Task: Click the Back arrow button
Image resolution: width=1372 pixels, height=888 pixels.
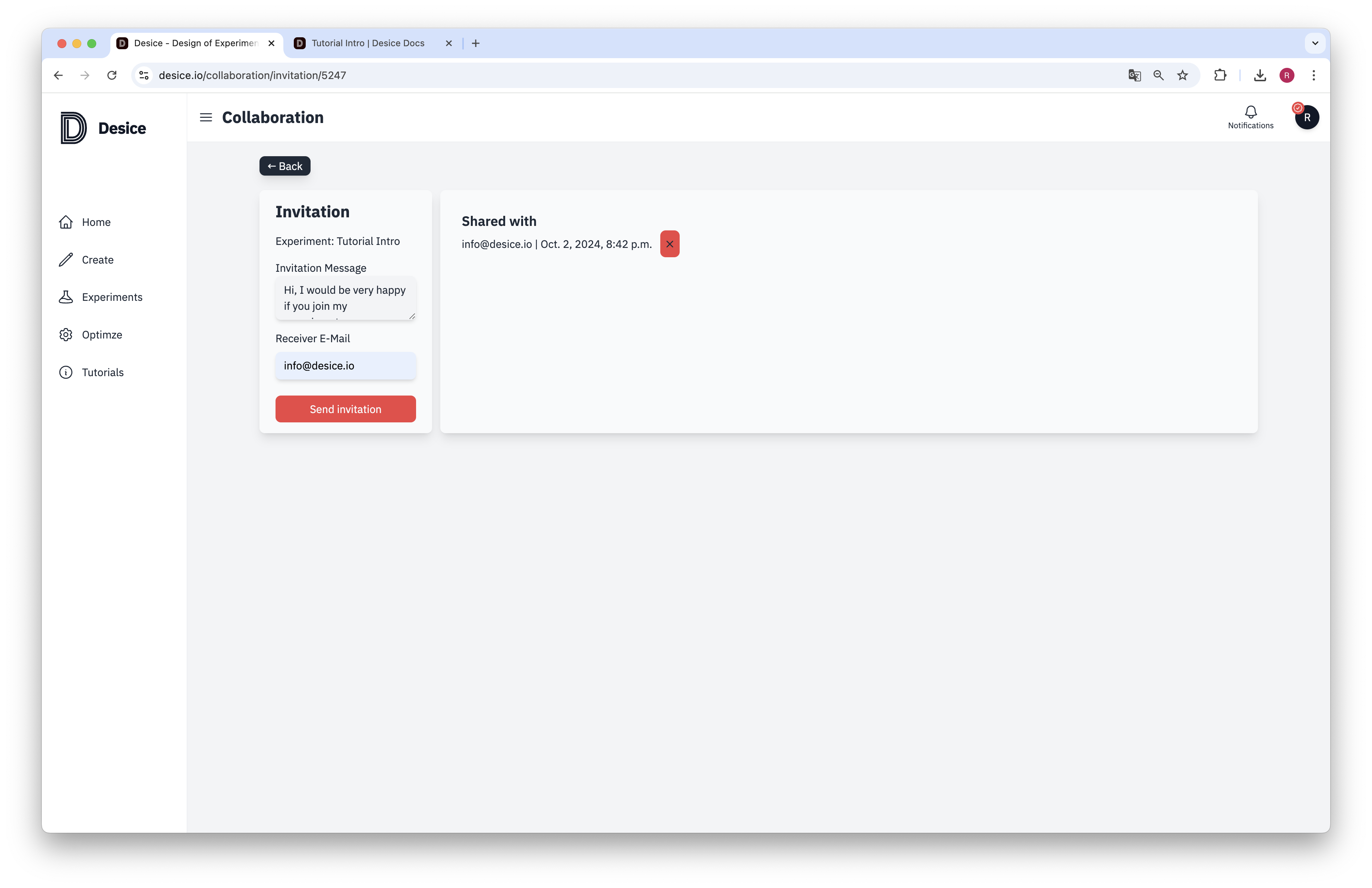Action: coord(285,166)
